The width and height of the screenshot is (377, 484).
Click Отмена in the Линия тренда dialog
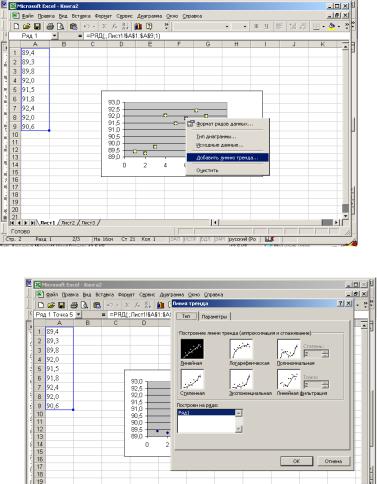pos(333,461)
